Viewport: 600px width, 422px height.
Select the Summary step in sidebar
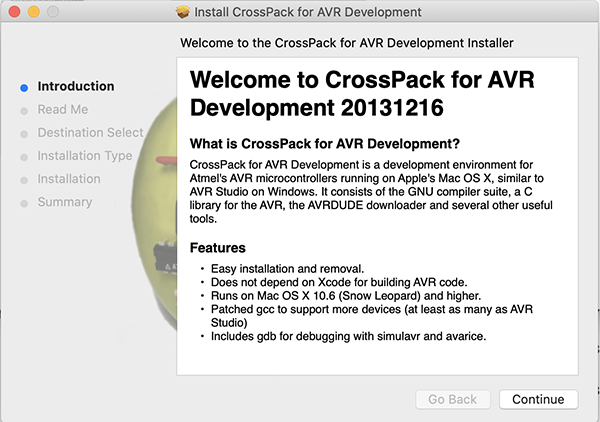click(x=65, y=202)
